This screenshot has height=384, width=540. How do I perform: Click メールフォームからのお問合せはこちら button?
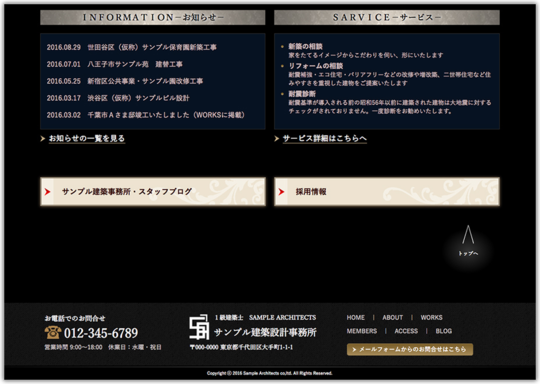pos(410,349)
